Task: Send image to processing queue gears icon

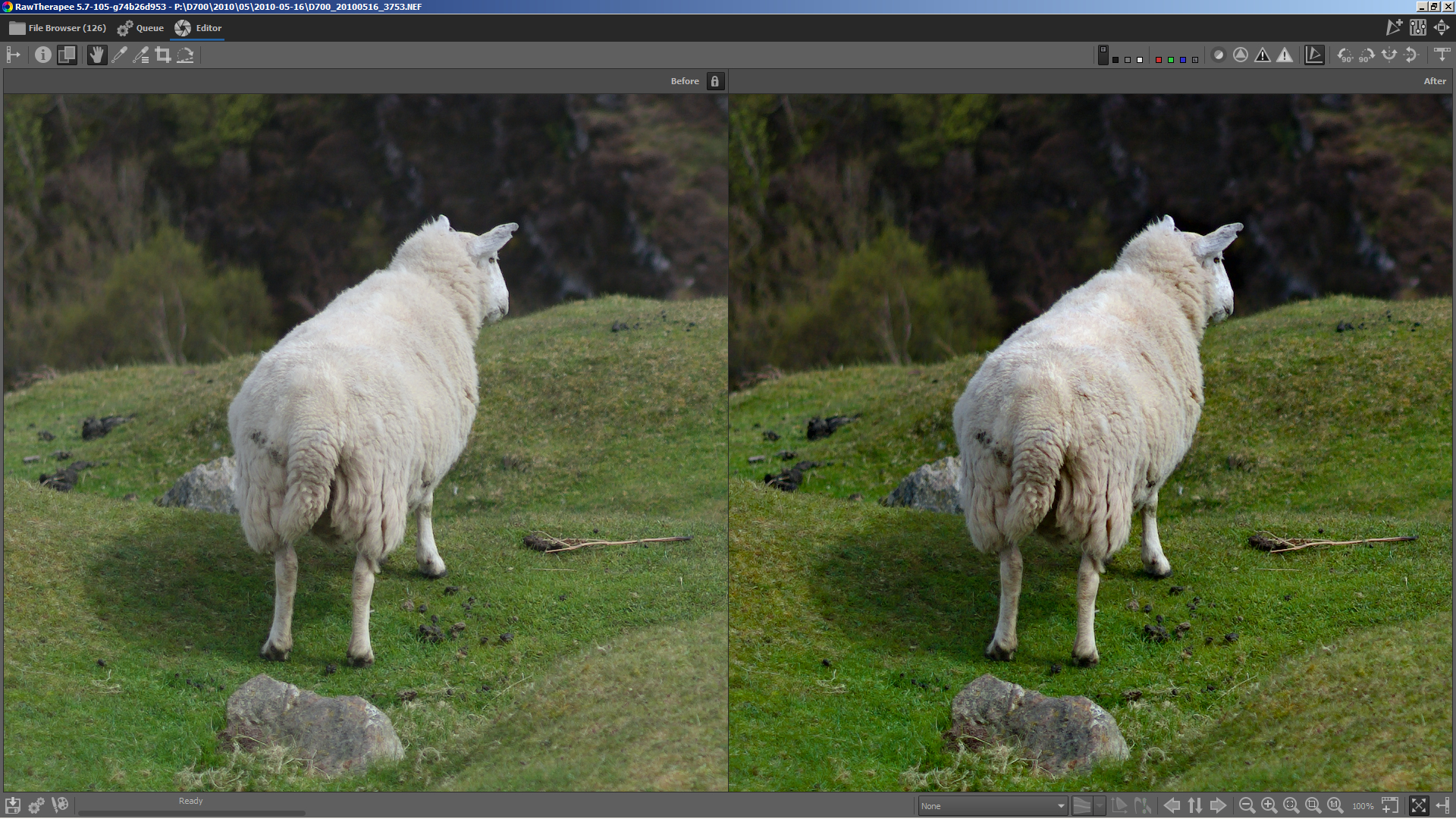Action: (x=36, y=805)
